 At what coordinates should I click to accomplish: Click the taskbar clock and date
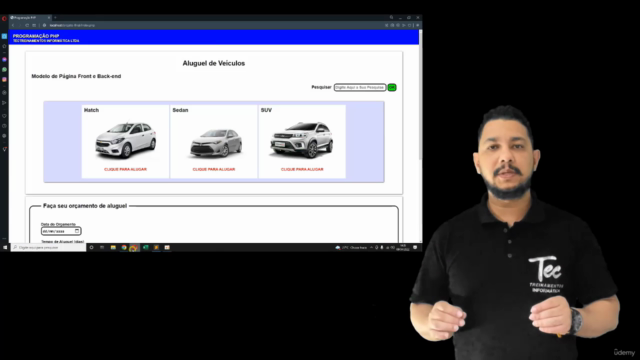402,247
